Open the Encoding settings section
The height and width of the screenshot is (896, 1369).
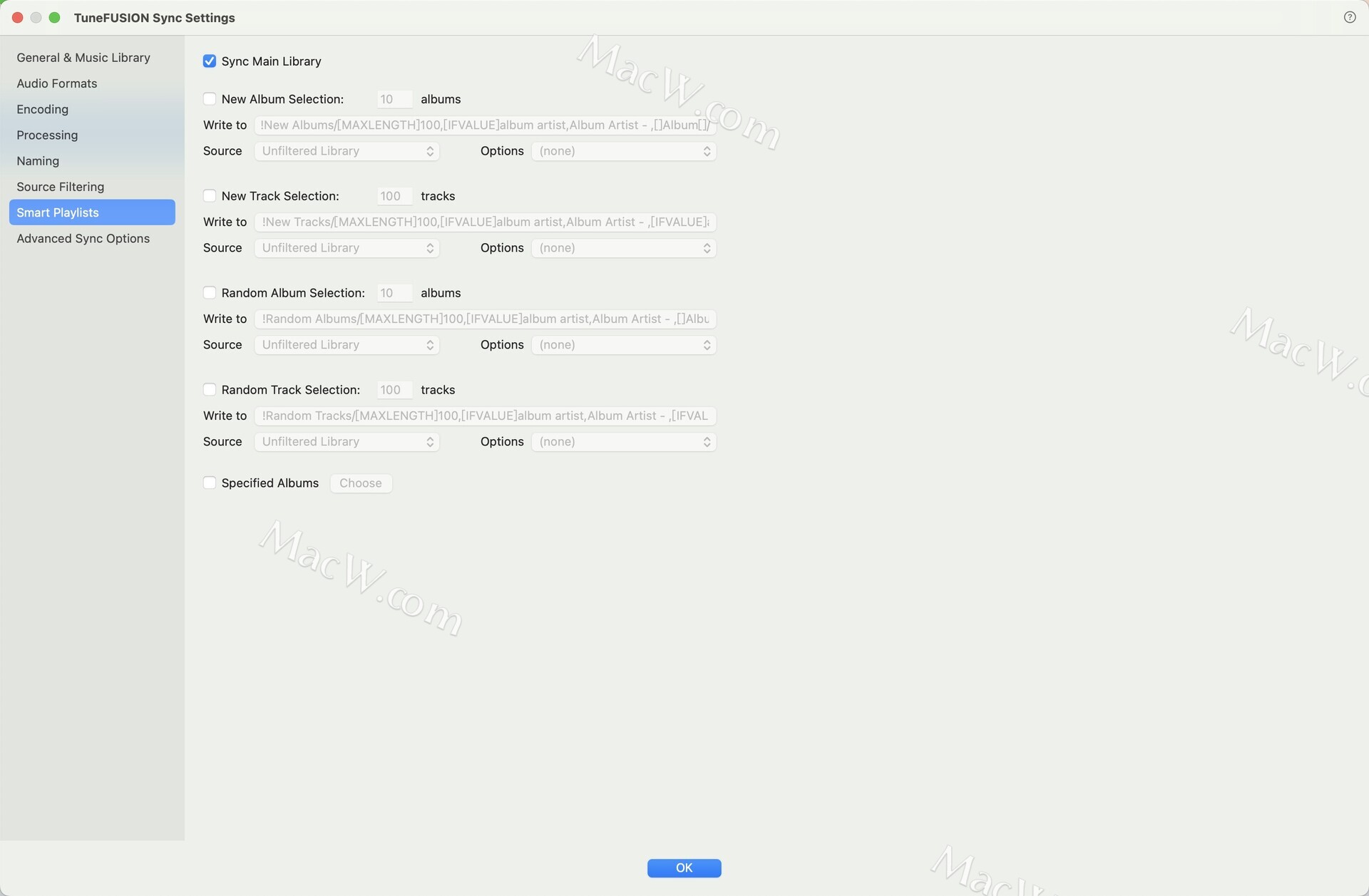(x=92, y=109)
